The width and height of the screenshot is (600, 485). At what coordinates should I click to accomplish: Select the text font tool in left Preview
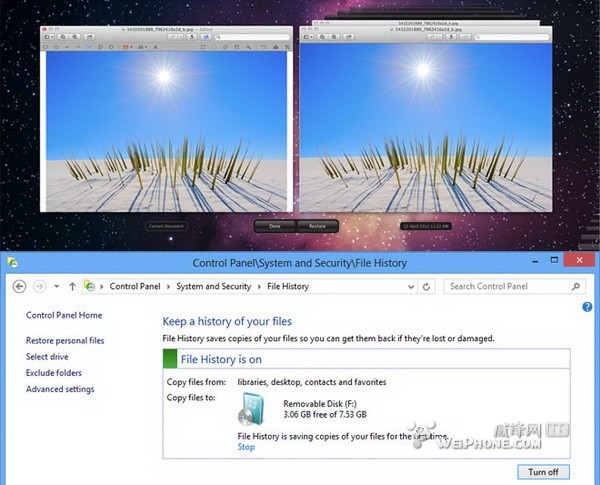pyautogui.click(x=155, y=47)
